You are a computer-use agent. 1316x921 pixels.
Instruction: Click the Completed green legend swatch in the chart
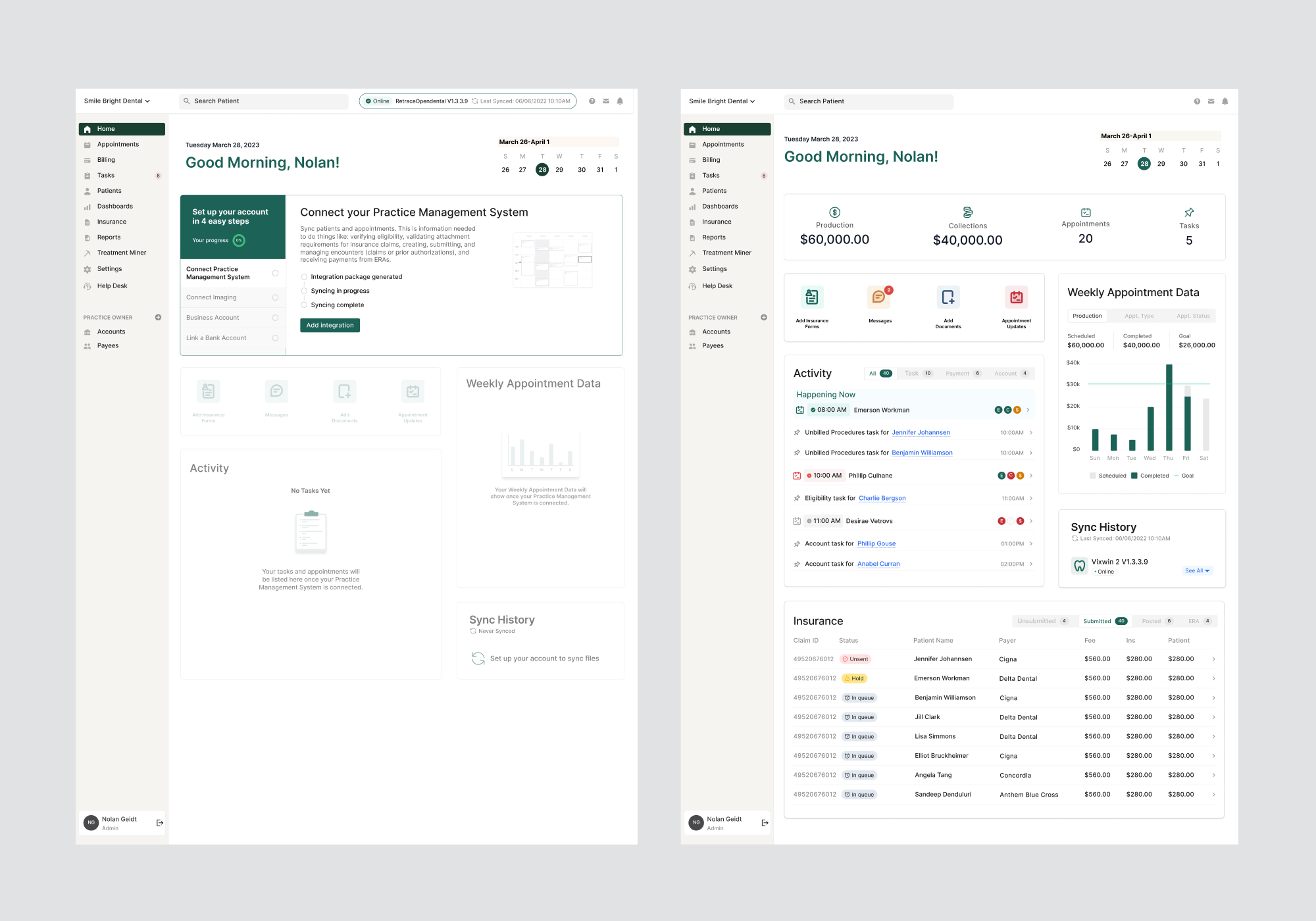[1134, 476]
